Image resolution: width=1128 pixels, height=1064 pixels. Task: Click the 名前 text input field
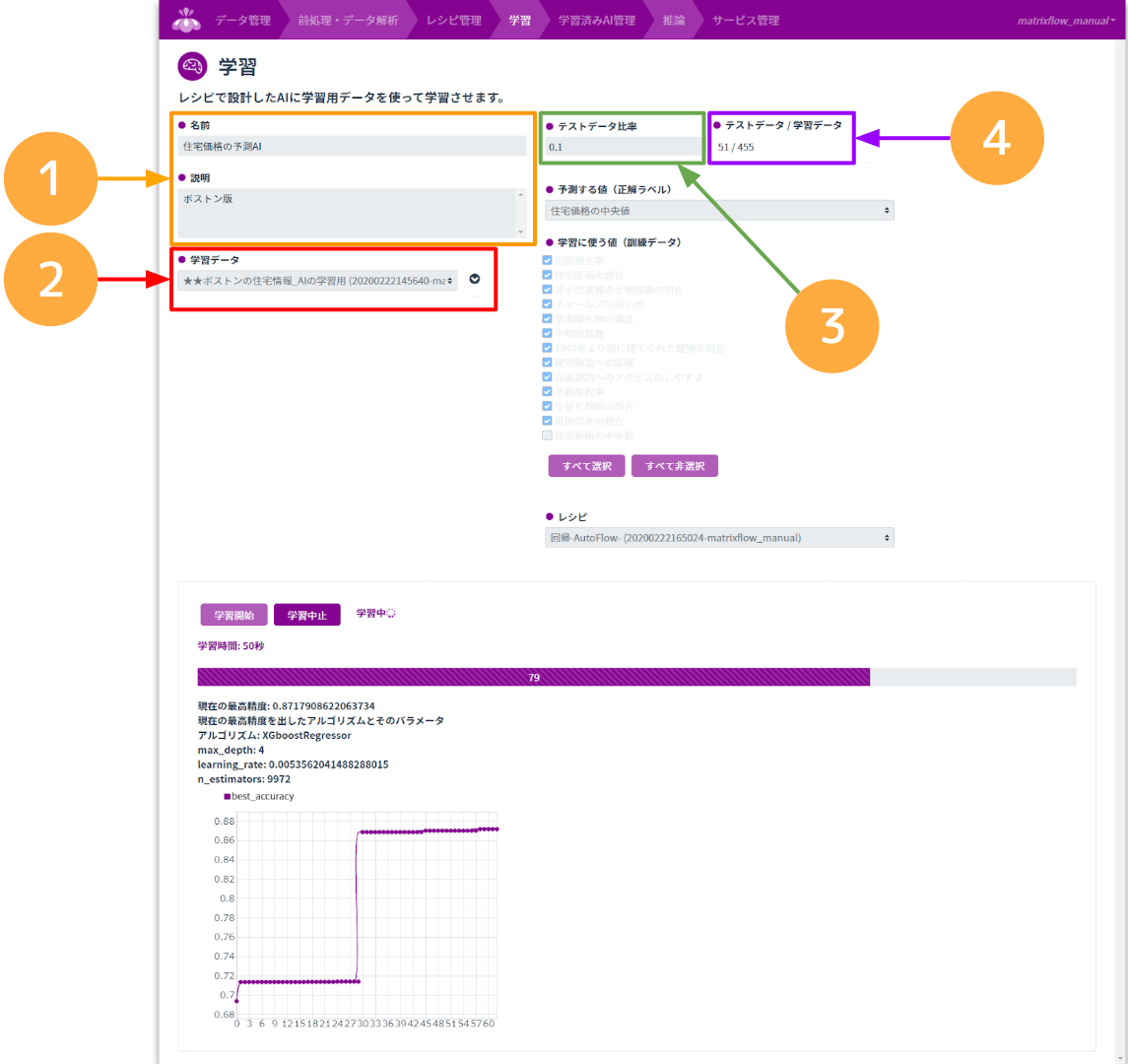(352, 146)
